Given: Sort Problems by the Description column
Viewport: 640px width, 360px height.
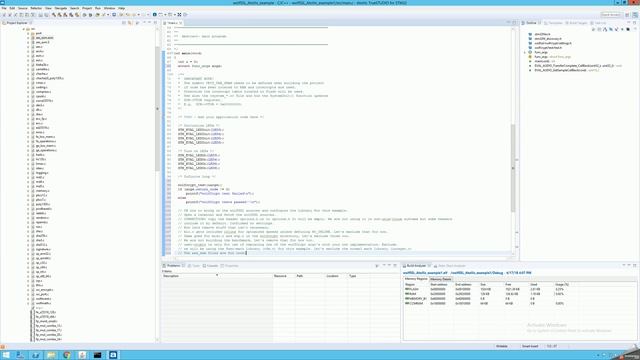Looking at the screenshot, I should 217,276.
